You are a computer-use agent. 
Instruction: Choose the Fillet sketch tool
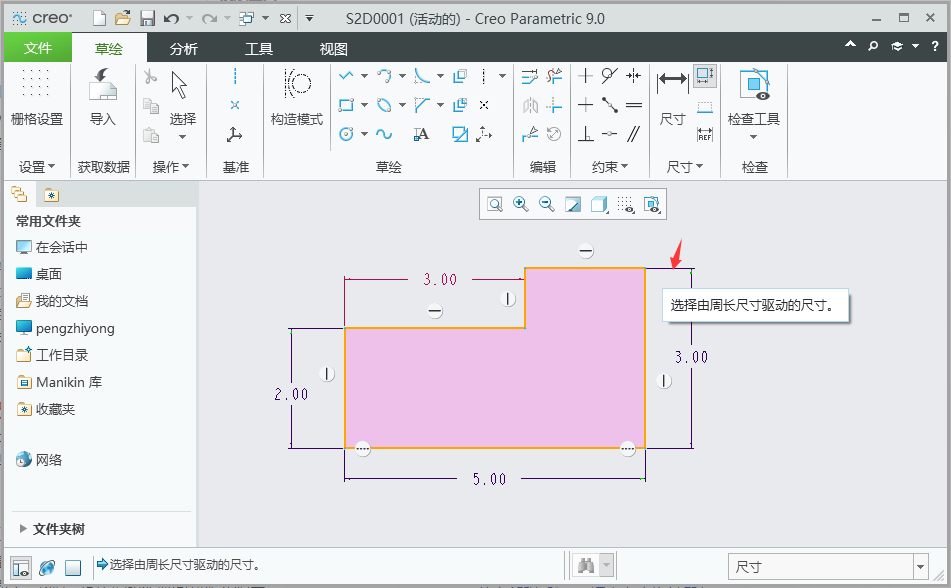coord(422,76)
